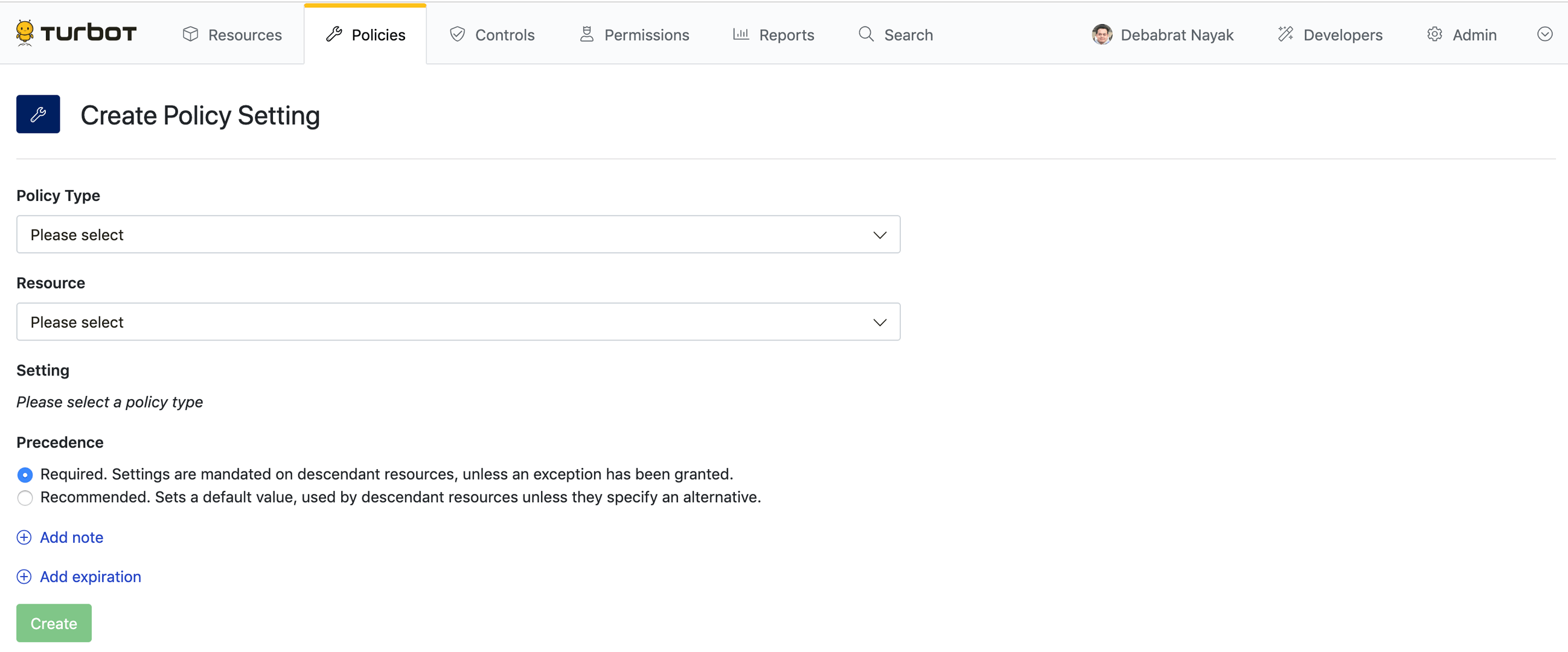The width and height of the screenshot is (1568, 652).
Task: Expand the circled chevron menu at top right
Action: coord(1544,34)
